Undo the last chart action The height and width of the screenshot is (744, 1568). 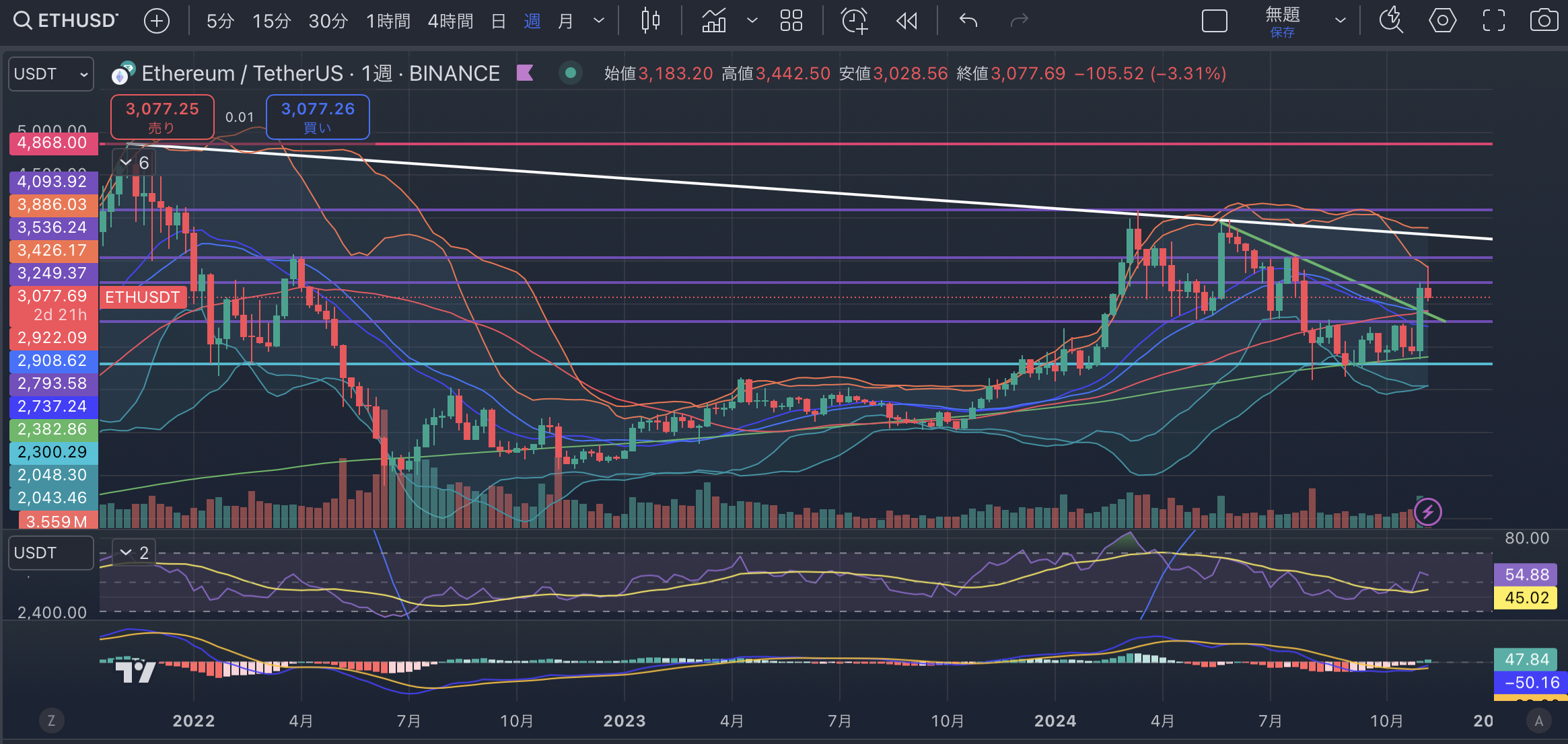pos(968,21)
